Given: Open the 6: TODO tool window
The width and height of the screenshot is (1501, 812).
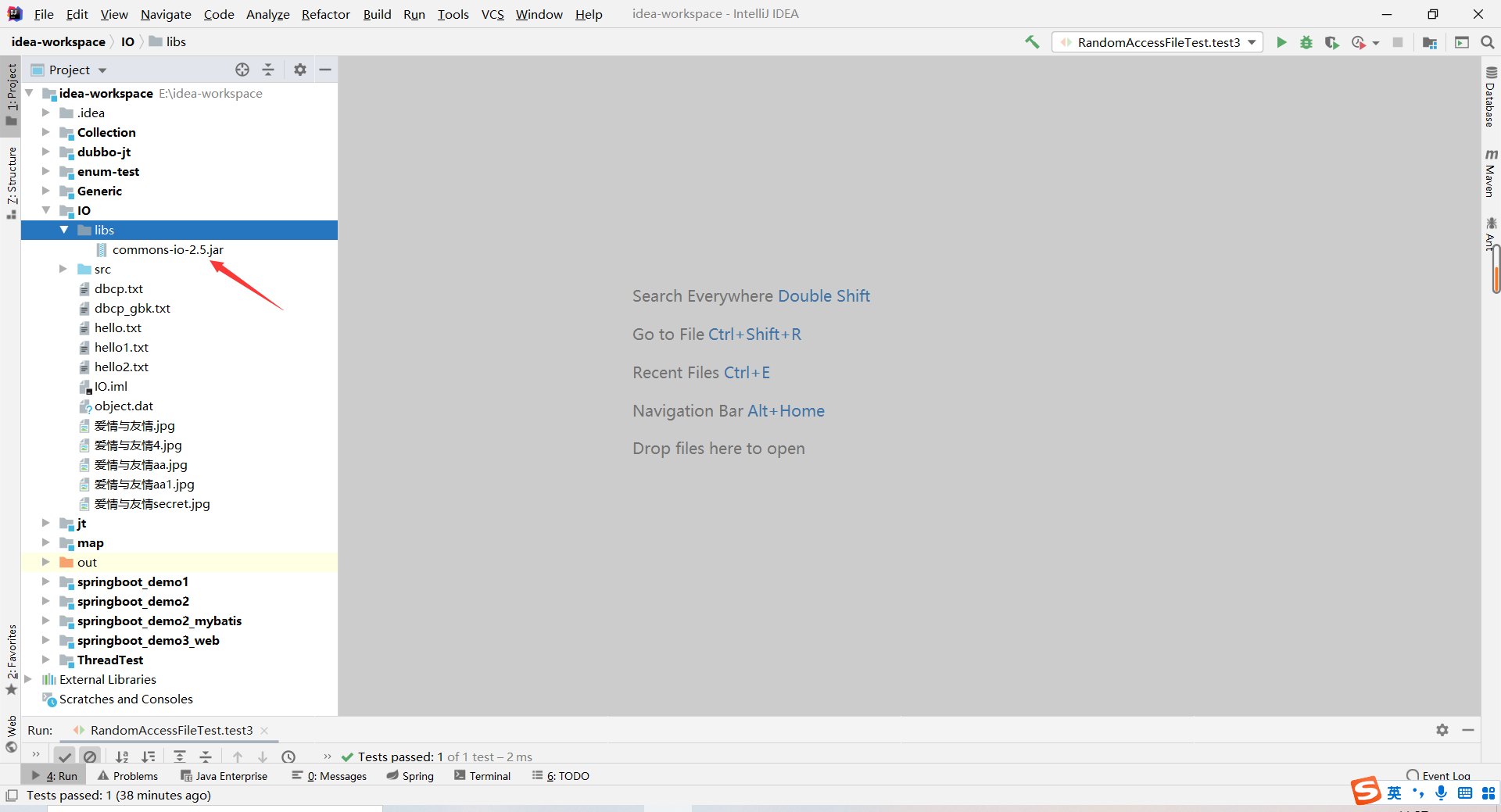Looking at the screenshot, I should (x=561, y=776).
